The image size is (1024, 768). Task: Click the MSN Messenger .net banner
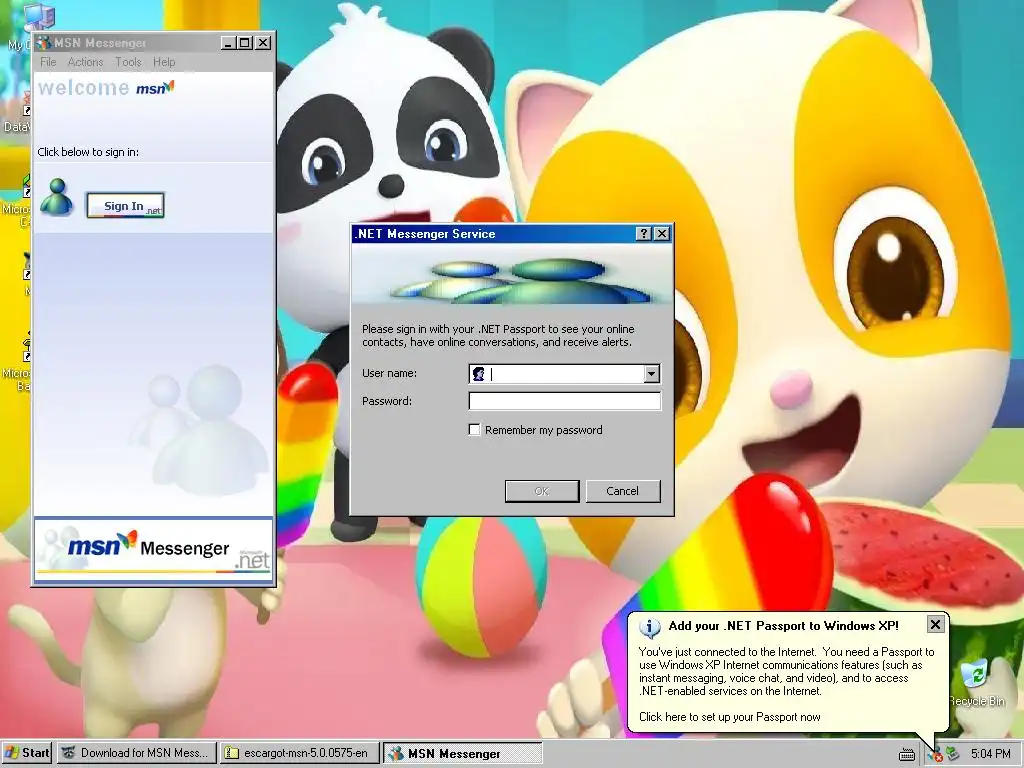(153, 551)
